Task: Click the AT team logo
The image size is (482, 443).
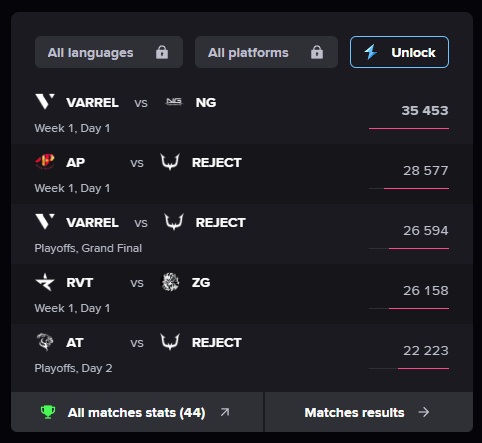Action: 45,342
